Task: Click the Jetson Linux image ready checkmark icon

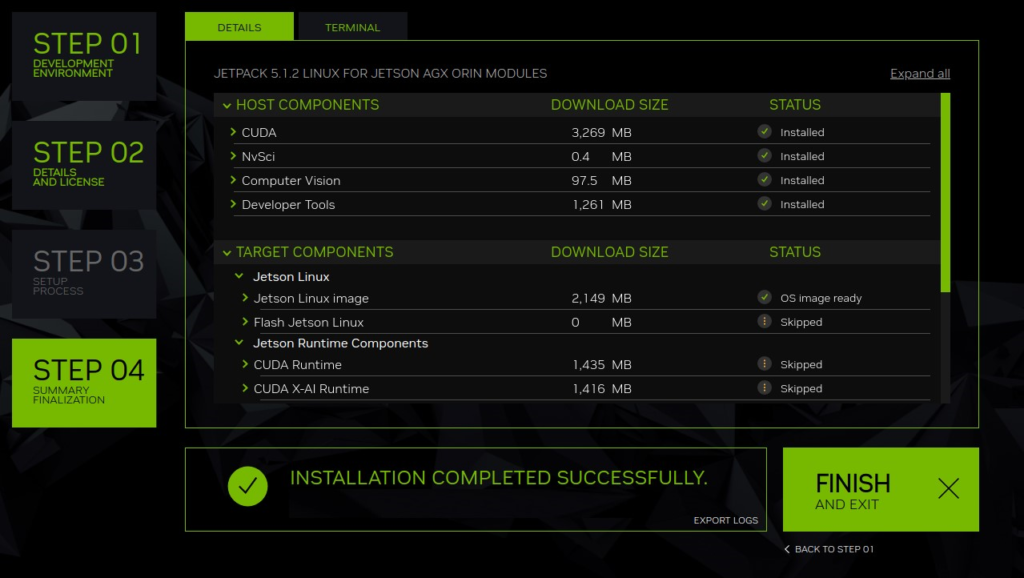Action: pos(764,297)
